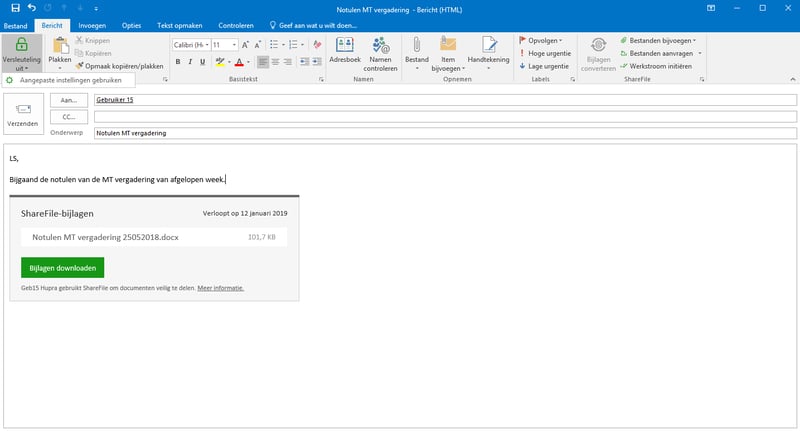Select the Bericht tab
Image resolution: width=800 pixels, height=431 pixels.
click(x=52, y=26)
